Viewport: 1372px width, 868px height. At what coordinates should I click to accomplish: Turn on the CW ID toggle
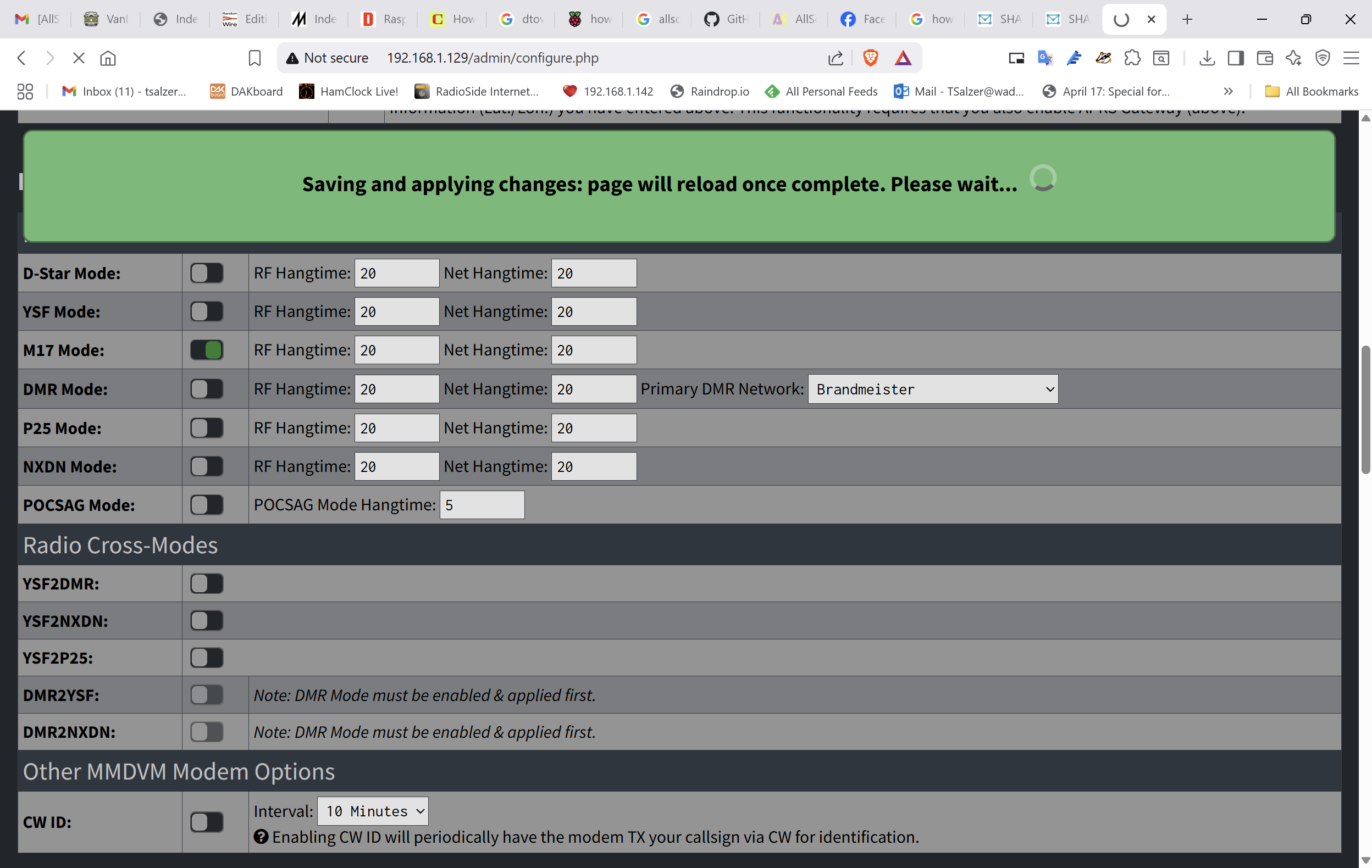pos(207,822)
